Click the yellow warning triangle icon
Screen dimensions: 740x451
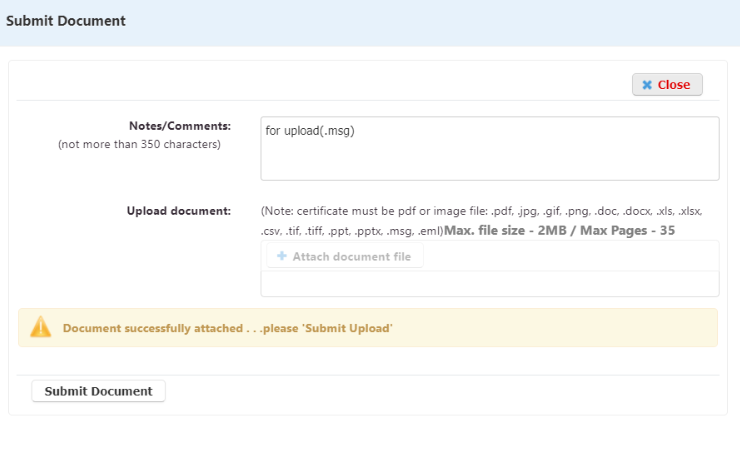pyautogui.click(x=41, y=327)
